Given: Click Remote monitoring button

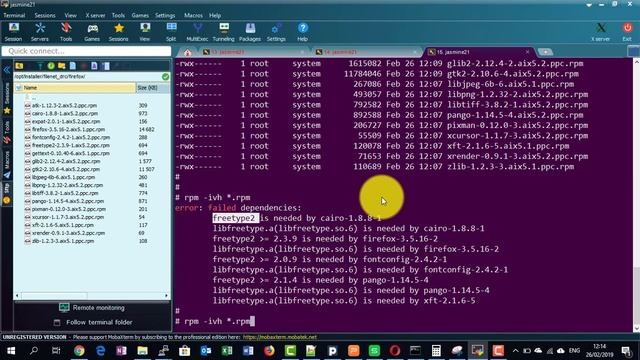Looking at the screenshot, I should (x=92, y=308).
